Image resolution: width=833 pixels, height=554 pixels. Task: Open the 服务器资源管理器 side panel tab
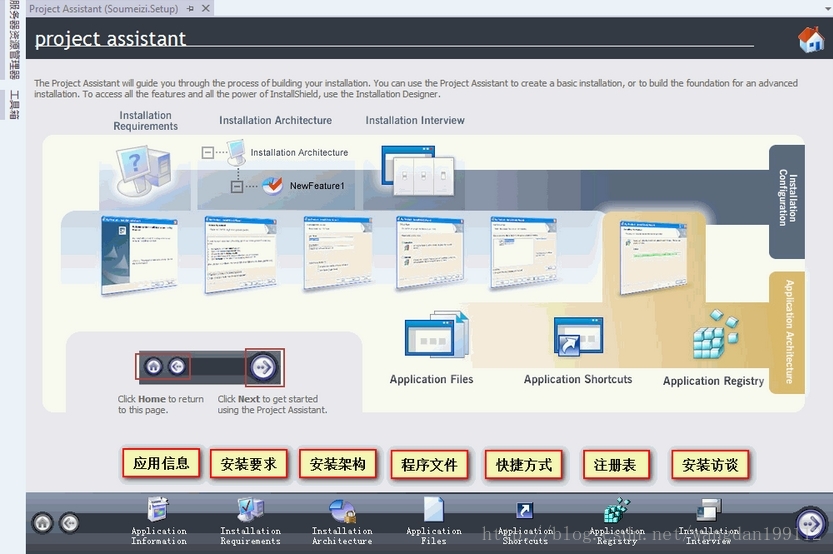pos(14,40)
